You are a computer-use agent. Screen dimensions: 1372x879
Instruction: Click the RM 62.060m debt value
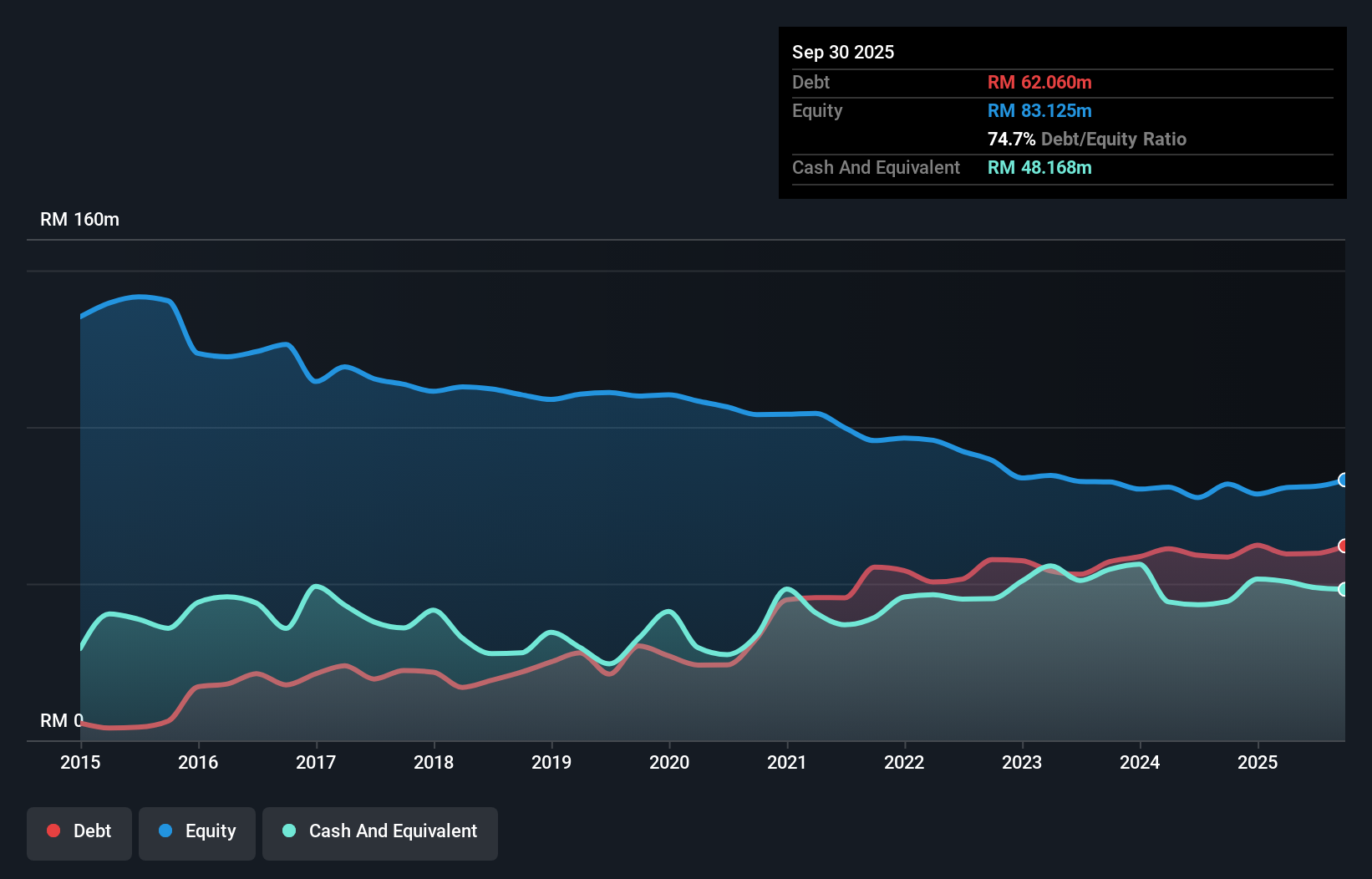1039,82
